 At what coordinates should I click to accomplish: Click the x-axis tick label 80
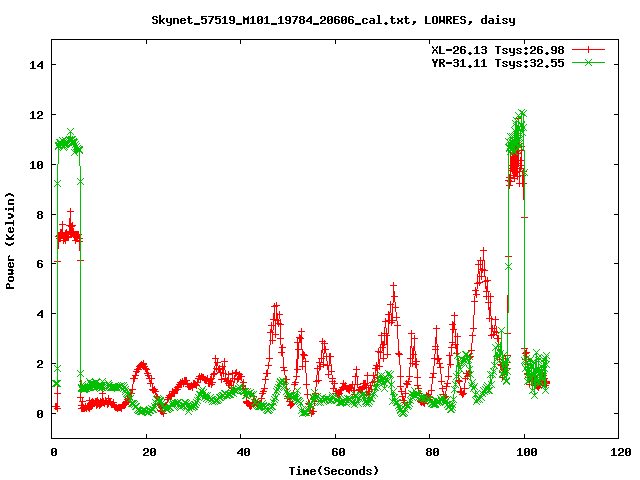click(x=432, y=452)
